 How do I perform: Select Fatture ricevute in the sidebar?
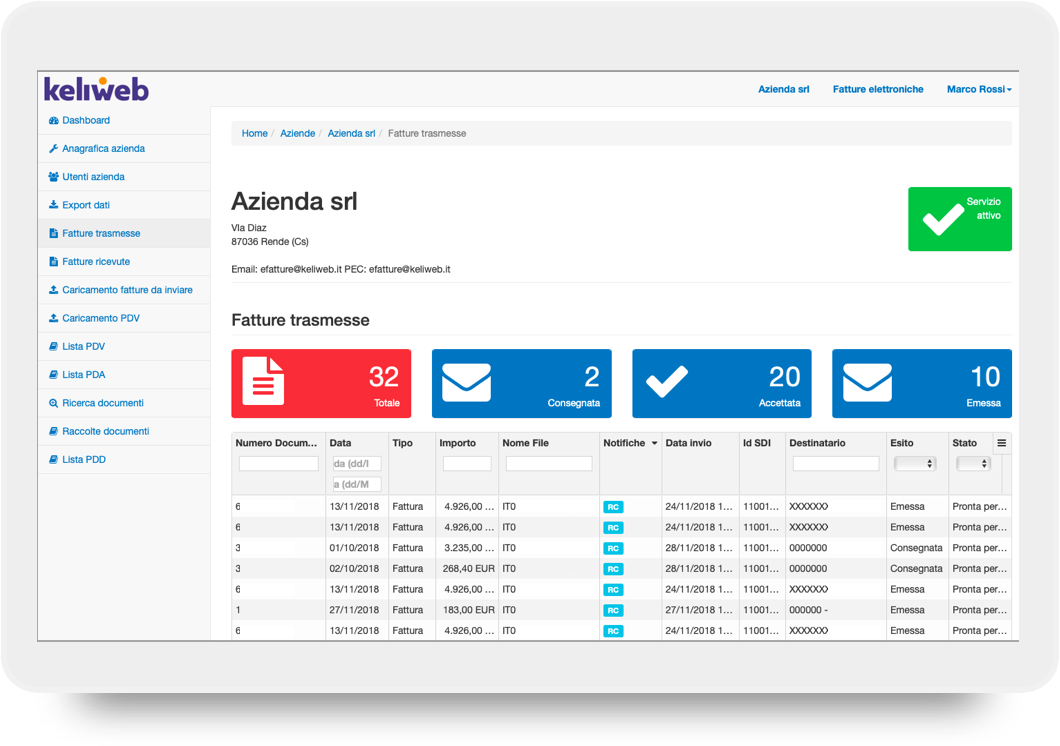pos(96,262)
